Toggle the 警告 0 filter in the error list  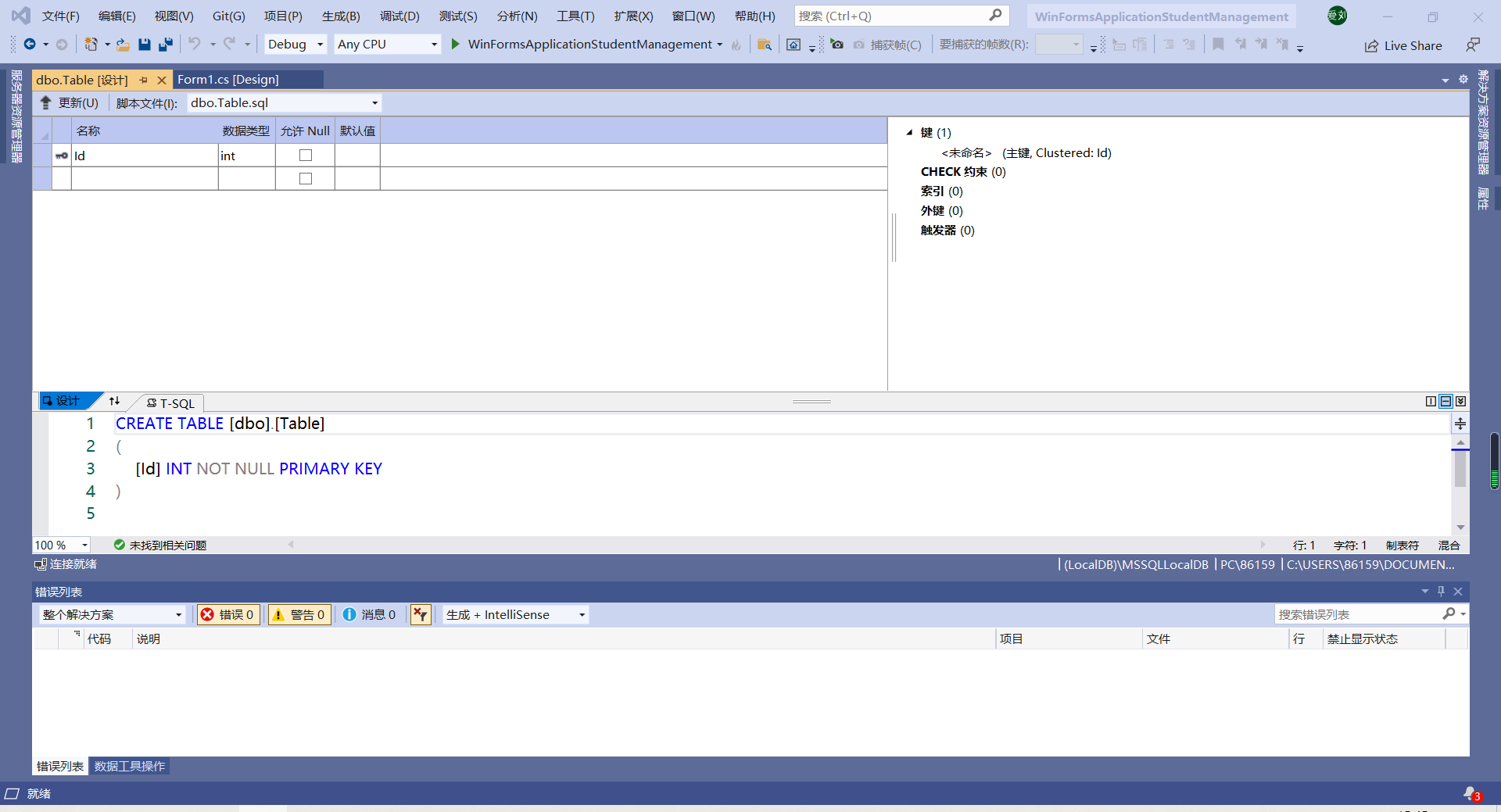point(299,614)
